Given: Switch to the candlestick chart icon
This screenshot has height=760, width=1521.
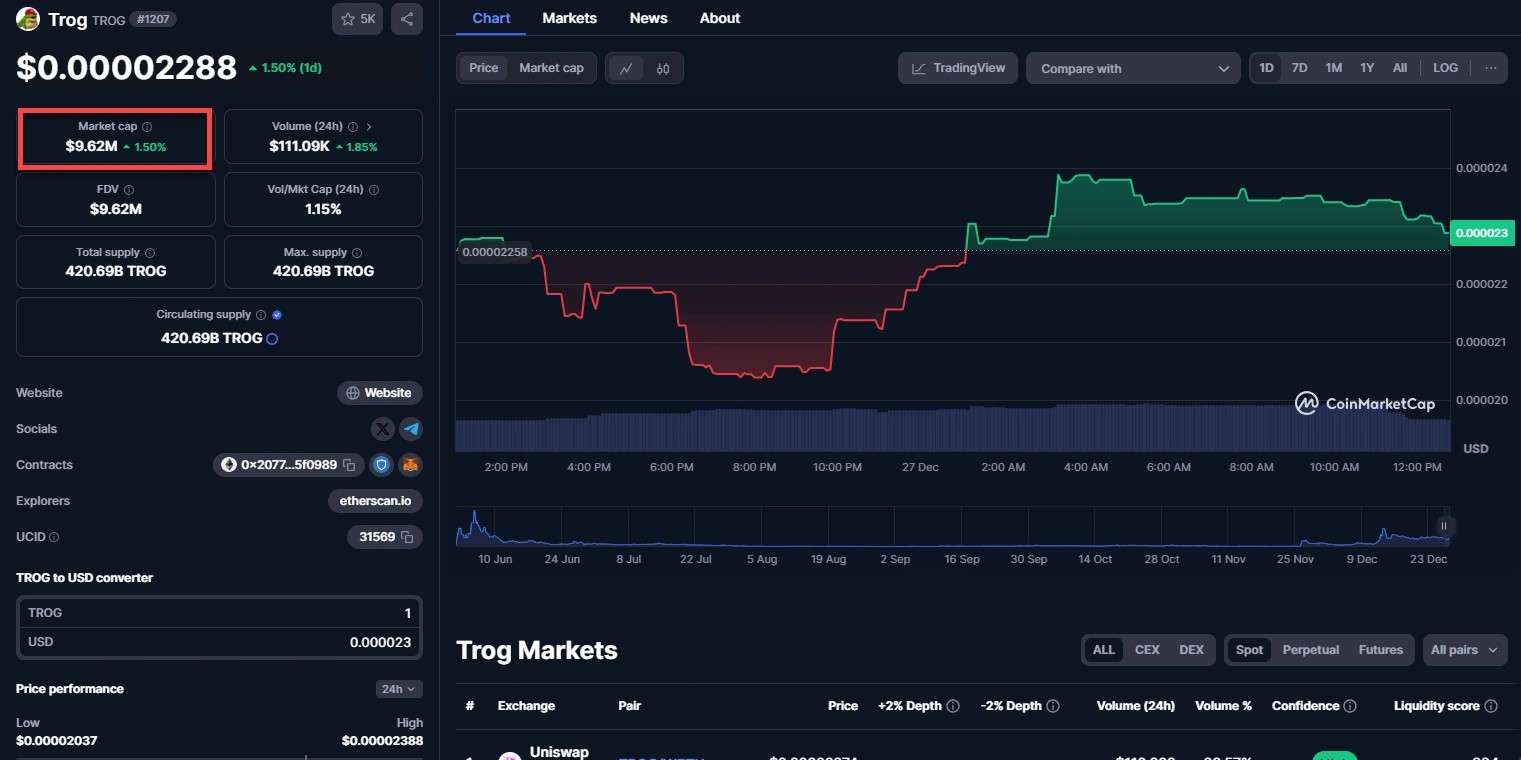Looking at the screenshot, I should pyautogui.click(x=663, y=68).
